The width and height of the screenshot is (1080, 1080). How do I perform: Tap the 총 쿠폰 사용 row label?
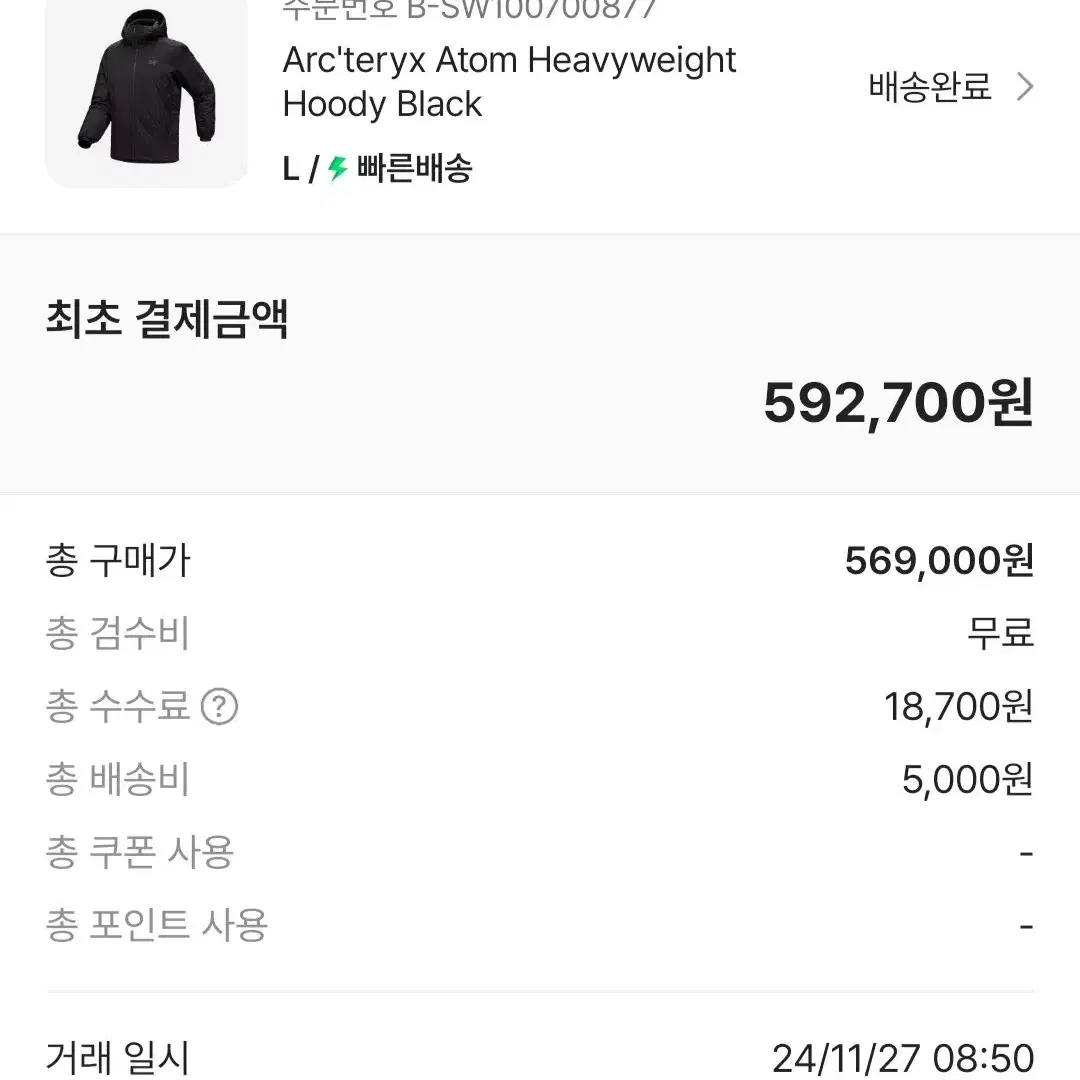click(140, 853)
